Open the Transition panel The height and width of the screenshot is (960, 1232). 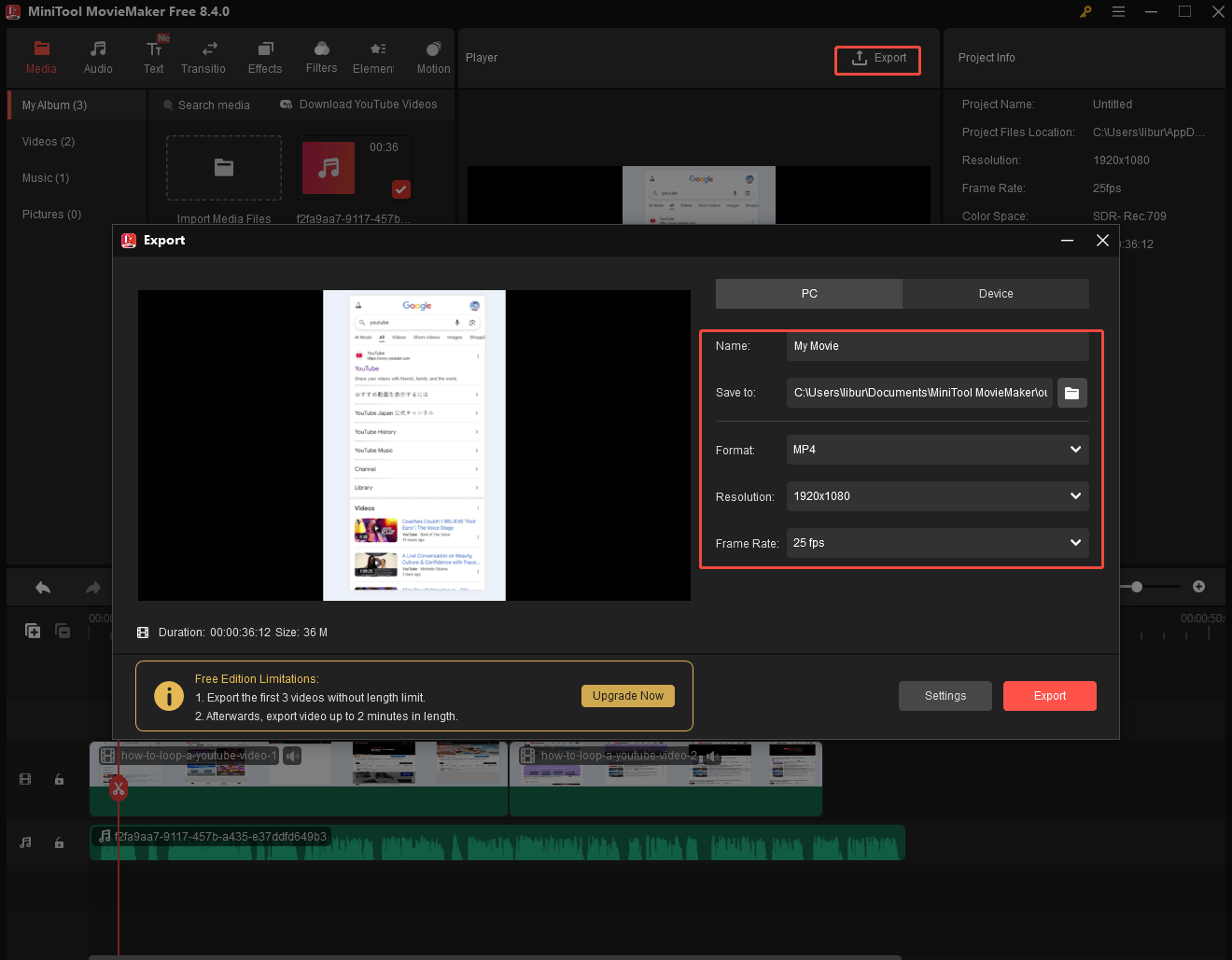(203, 56)
